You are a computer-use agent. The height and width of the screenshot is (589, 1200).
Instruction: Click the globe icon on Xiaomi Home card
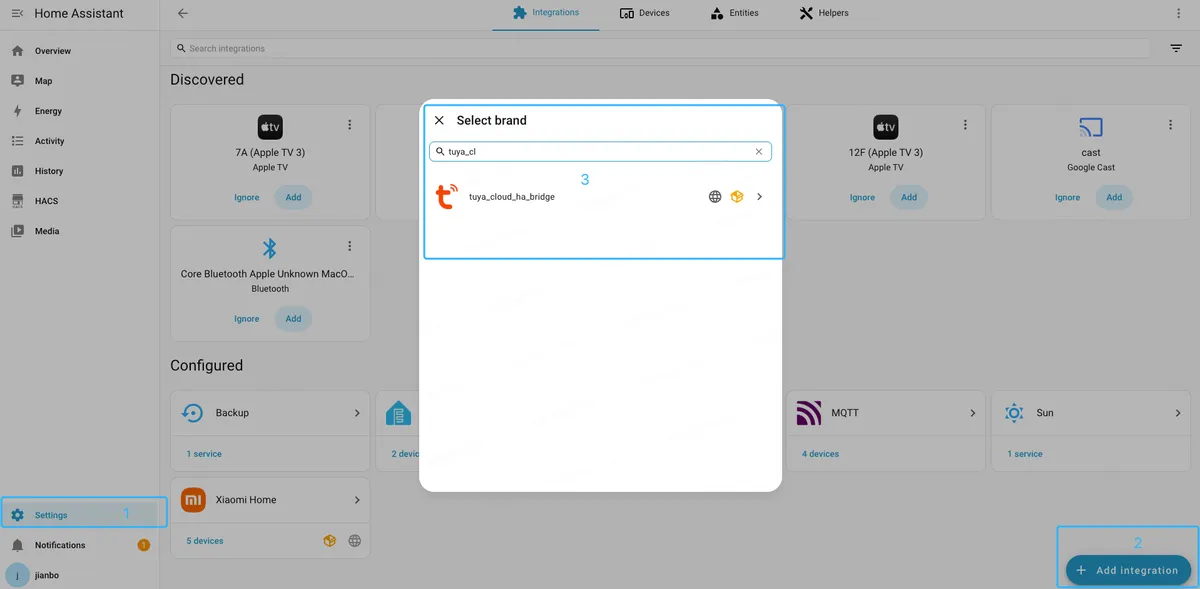pos(355,541)
